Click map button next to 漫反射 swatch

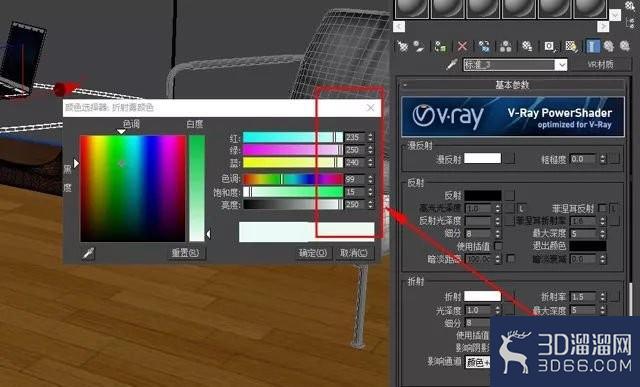click(509, 158)
